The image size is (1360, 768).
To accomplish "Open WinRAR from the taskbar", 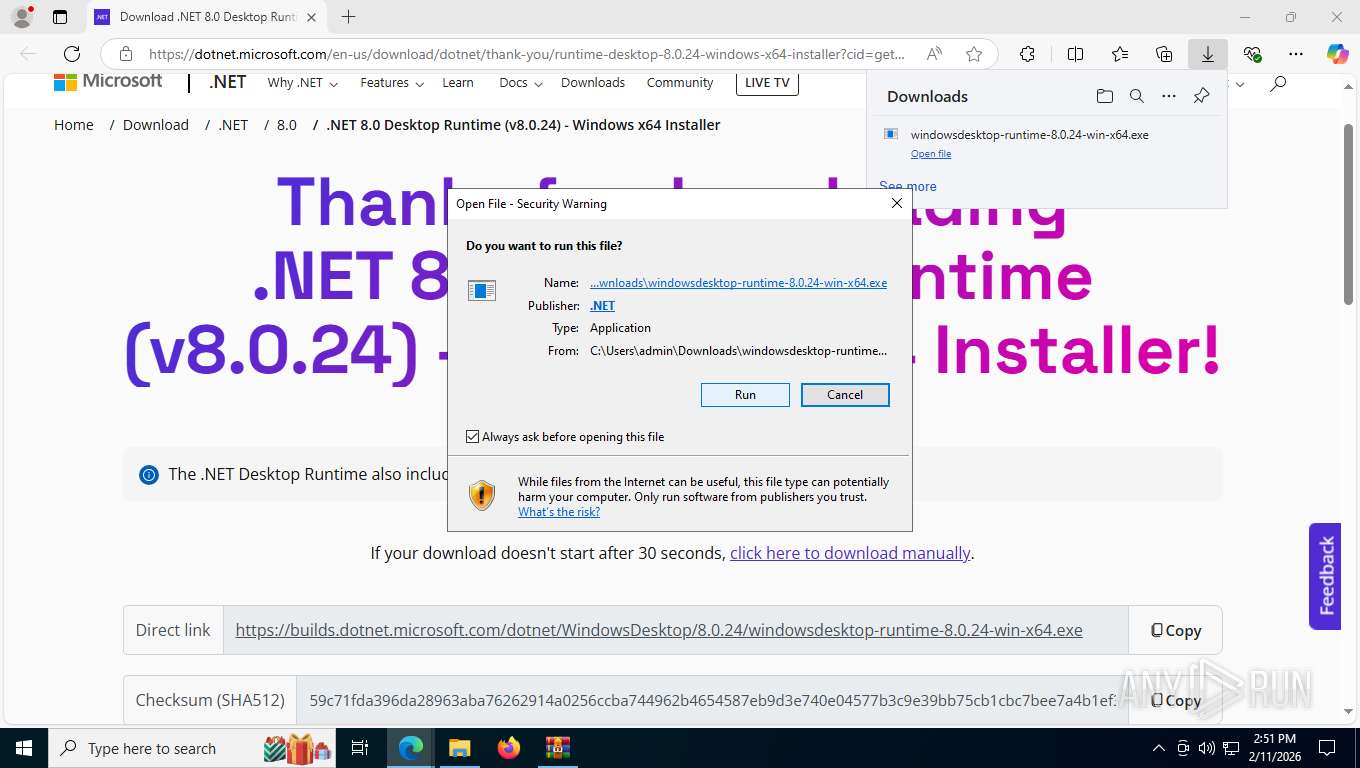I will pos(557,748).
